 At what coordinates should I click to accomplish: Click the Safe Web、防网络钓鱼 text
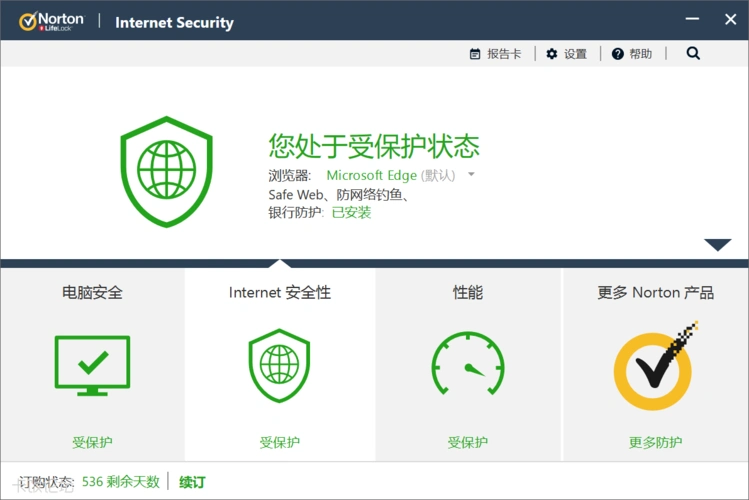coord(338,195)
